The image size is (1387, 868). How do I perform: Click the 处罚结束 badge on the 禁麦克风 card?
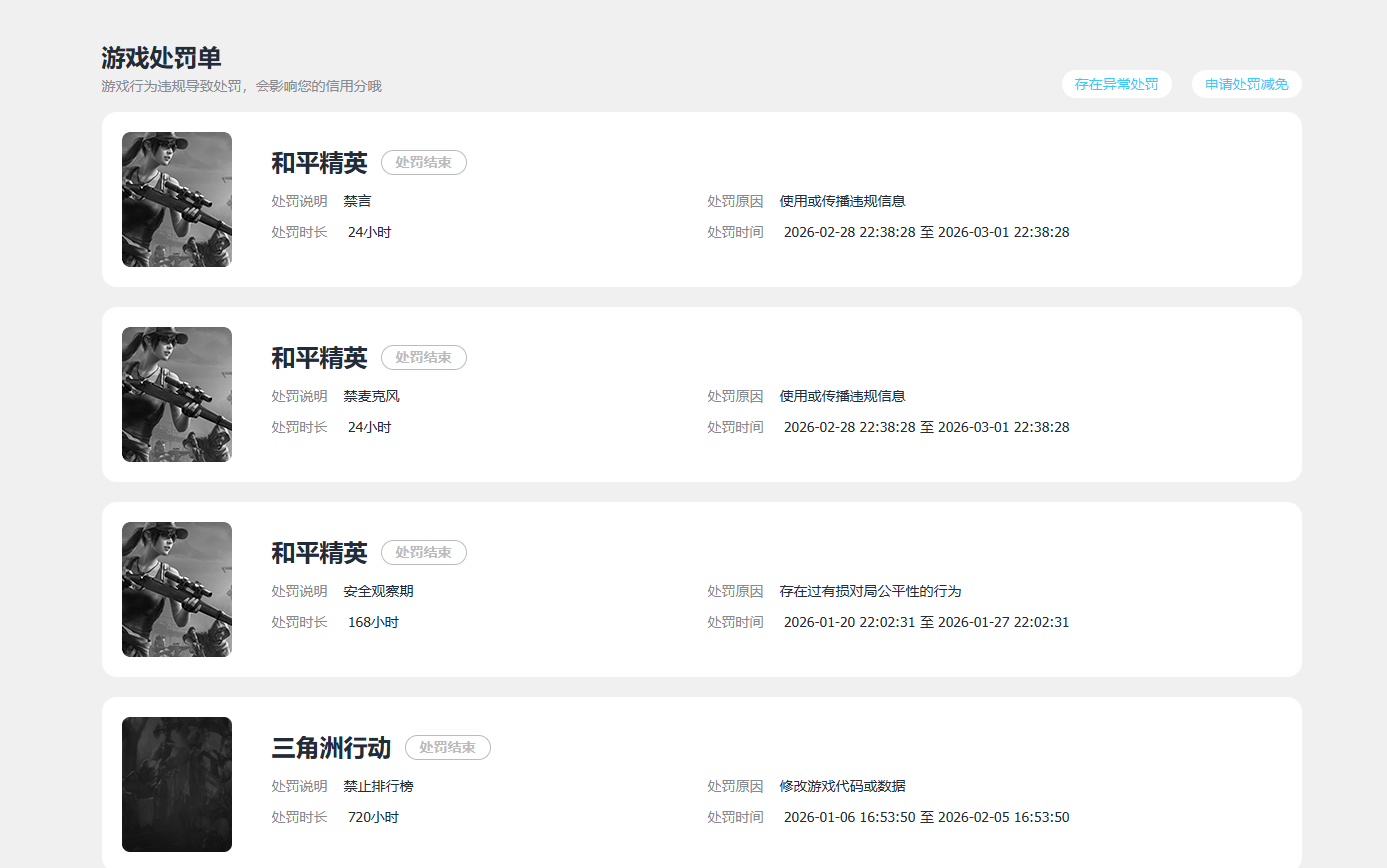click(424, 357)
